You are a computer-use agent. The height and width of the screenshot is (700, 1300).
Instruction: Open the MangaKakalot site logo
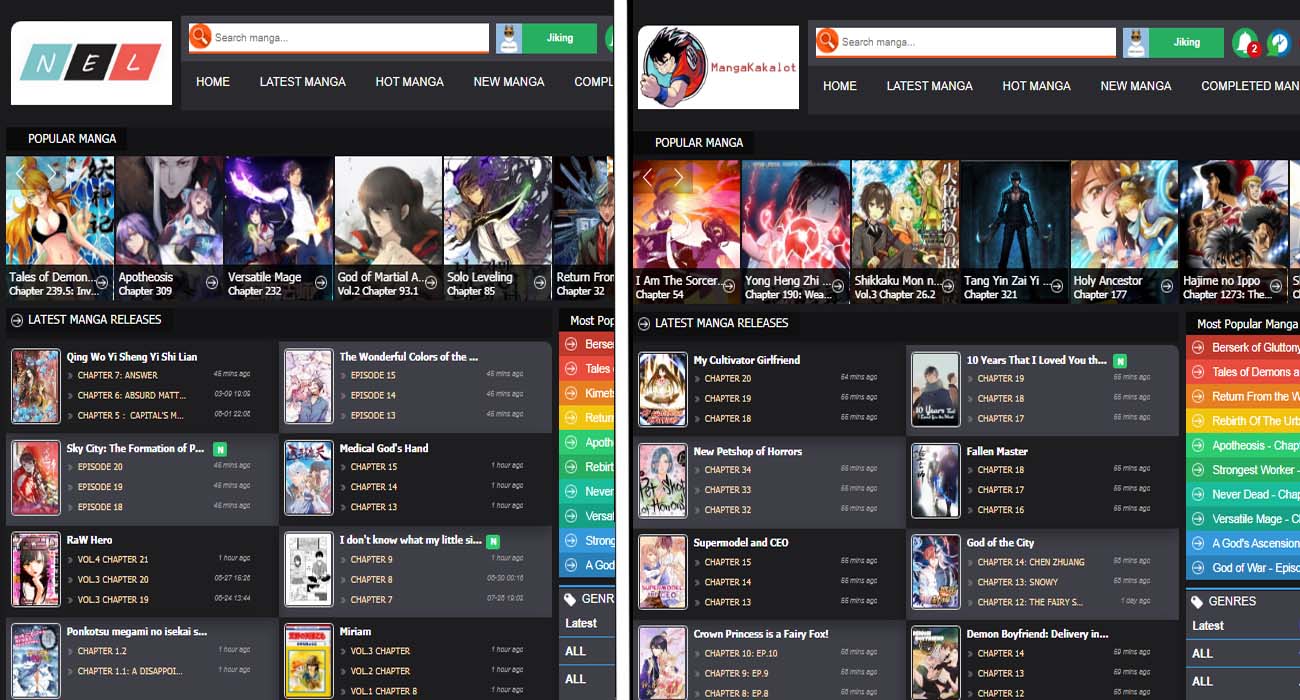(x=718, y=67)
